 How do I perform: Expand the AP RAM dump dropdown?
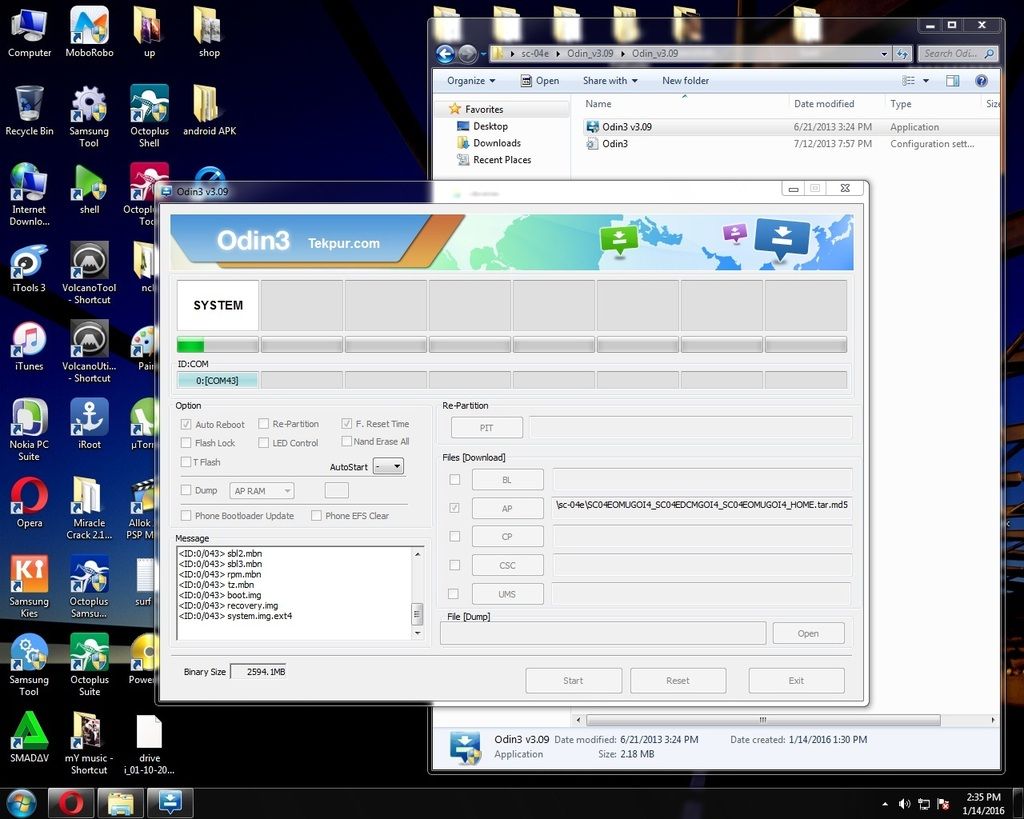click(261, 491)
